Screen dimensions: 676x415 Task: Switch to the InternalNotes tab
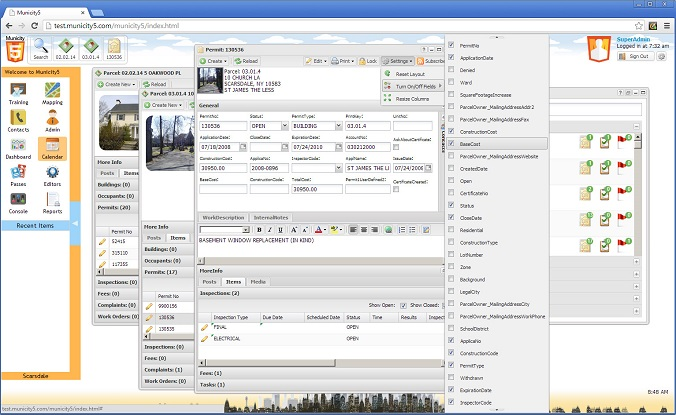point(271,217)
